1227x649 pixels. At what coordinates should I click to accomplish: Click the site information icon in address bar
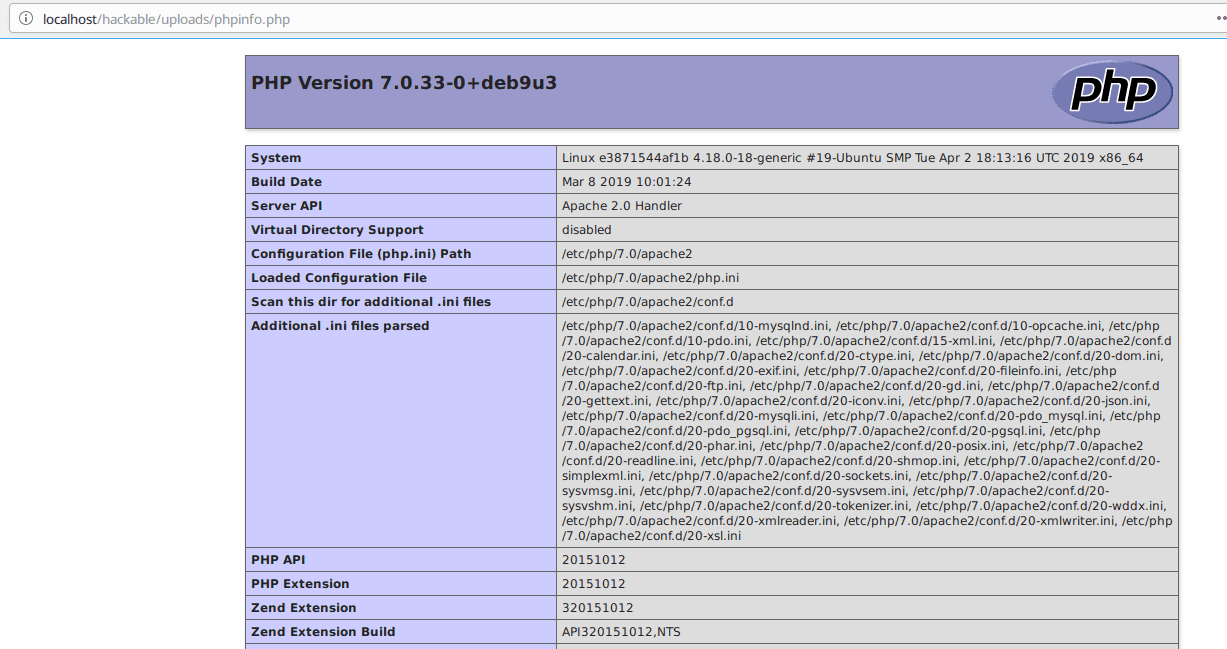pos(26,19)
